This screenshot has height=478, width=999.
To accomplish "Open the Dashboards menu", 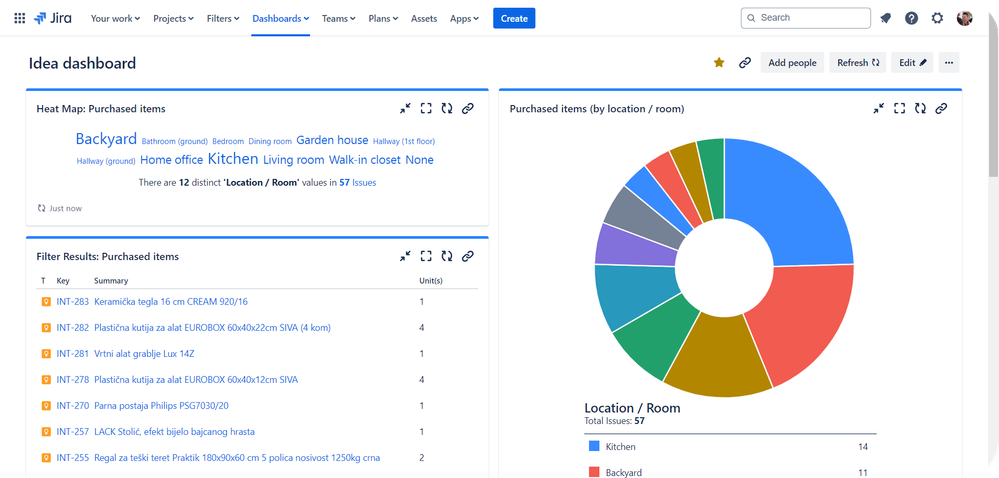I will 280,18.
